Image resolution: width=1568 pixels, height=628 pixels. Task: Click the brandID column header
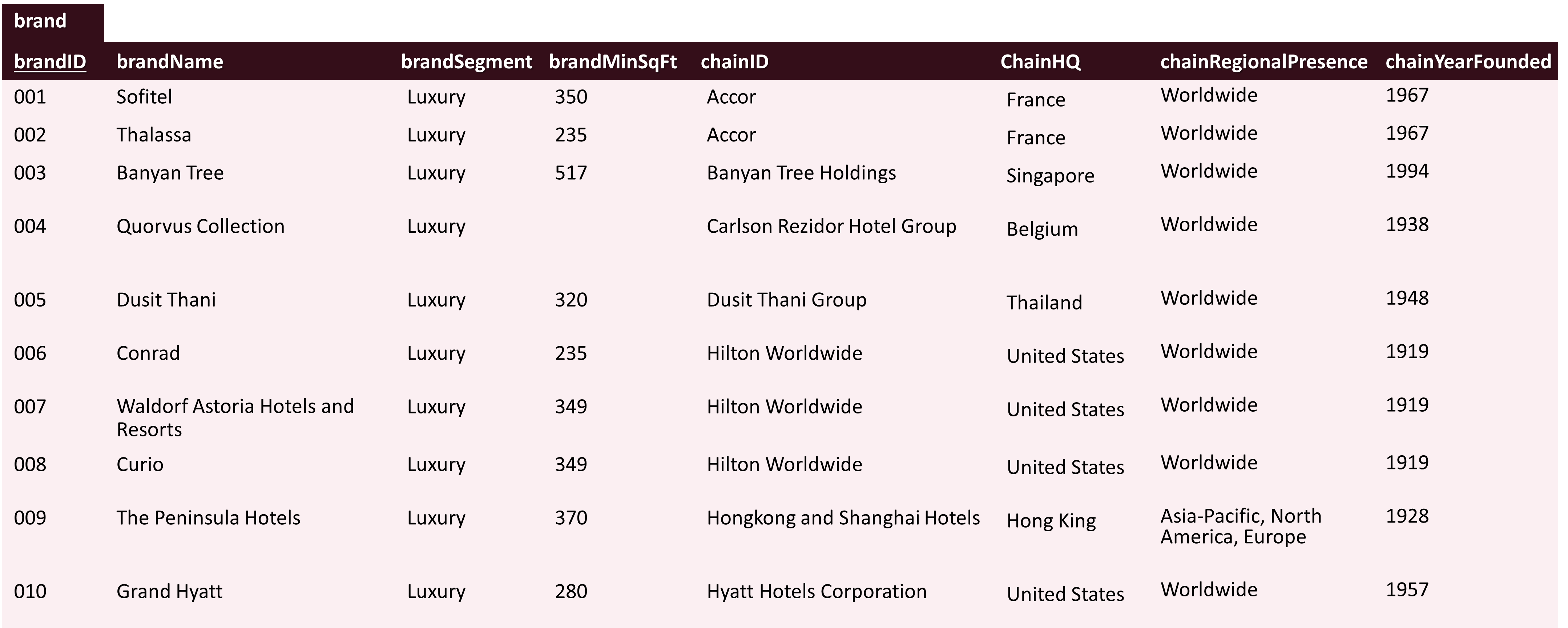[50, 61]
